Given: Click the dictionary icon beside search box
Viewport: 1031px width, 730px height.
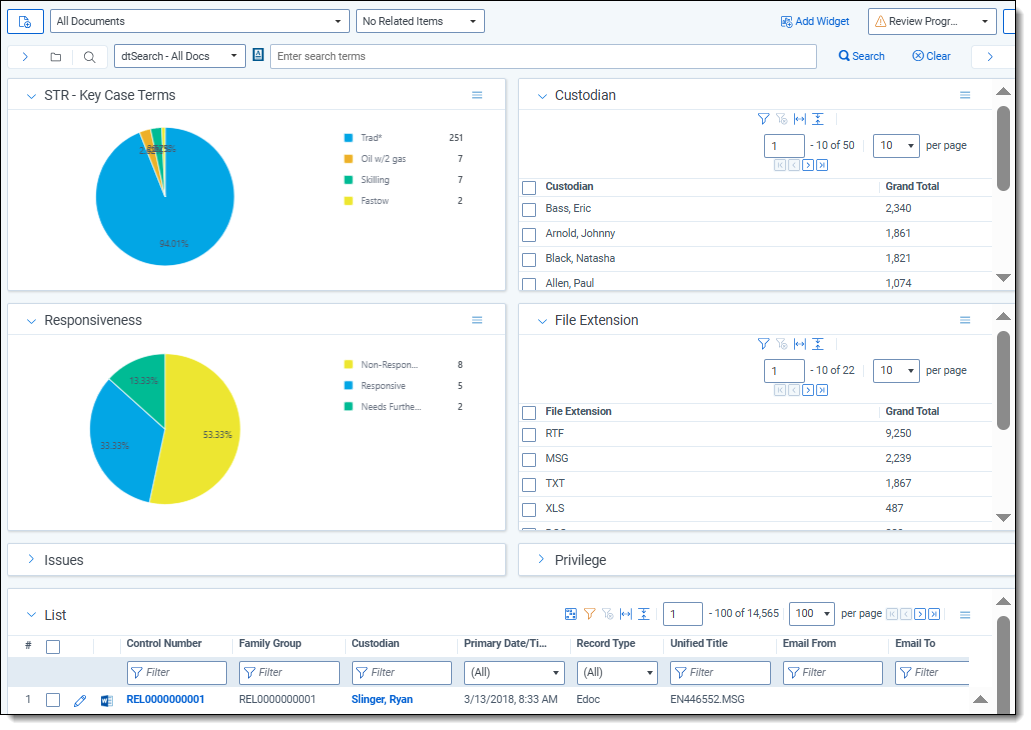Looking at the screenshot, I should [x=258, y=56].
